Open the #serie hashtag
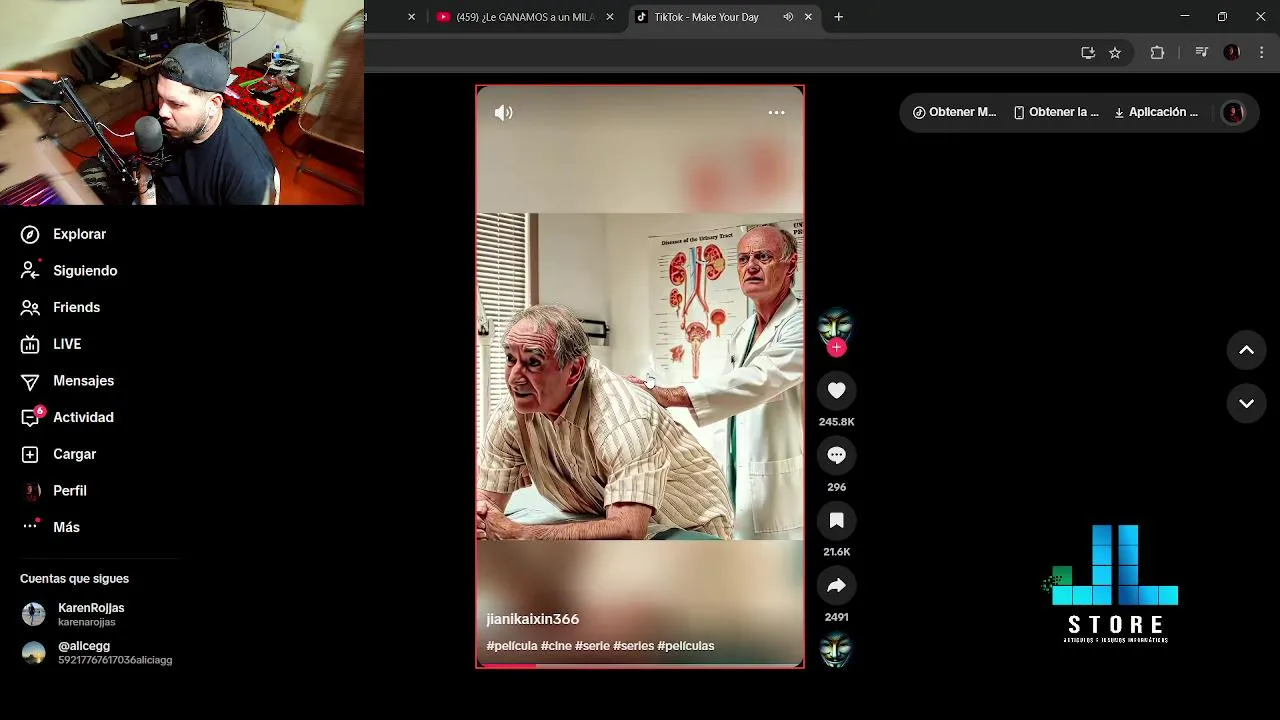 click(x=592, y=646)
